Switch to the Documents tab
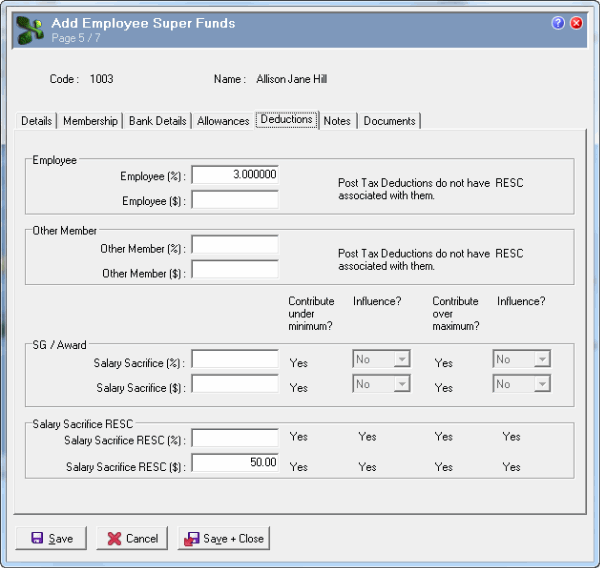Viewport: 600px width, 568px height. pos(389,121)
